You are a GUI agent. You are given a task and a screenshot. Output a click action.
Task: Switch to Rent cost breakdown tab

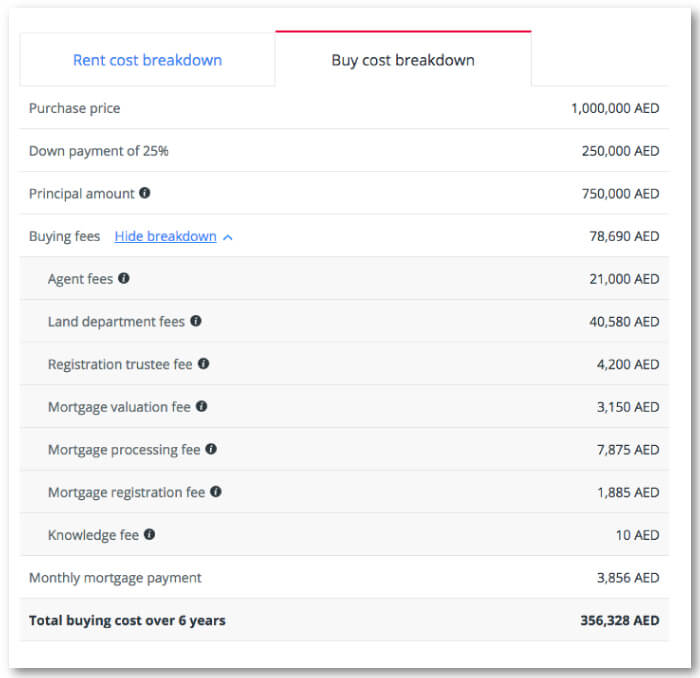[147, 60]
